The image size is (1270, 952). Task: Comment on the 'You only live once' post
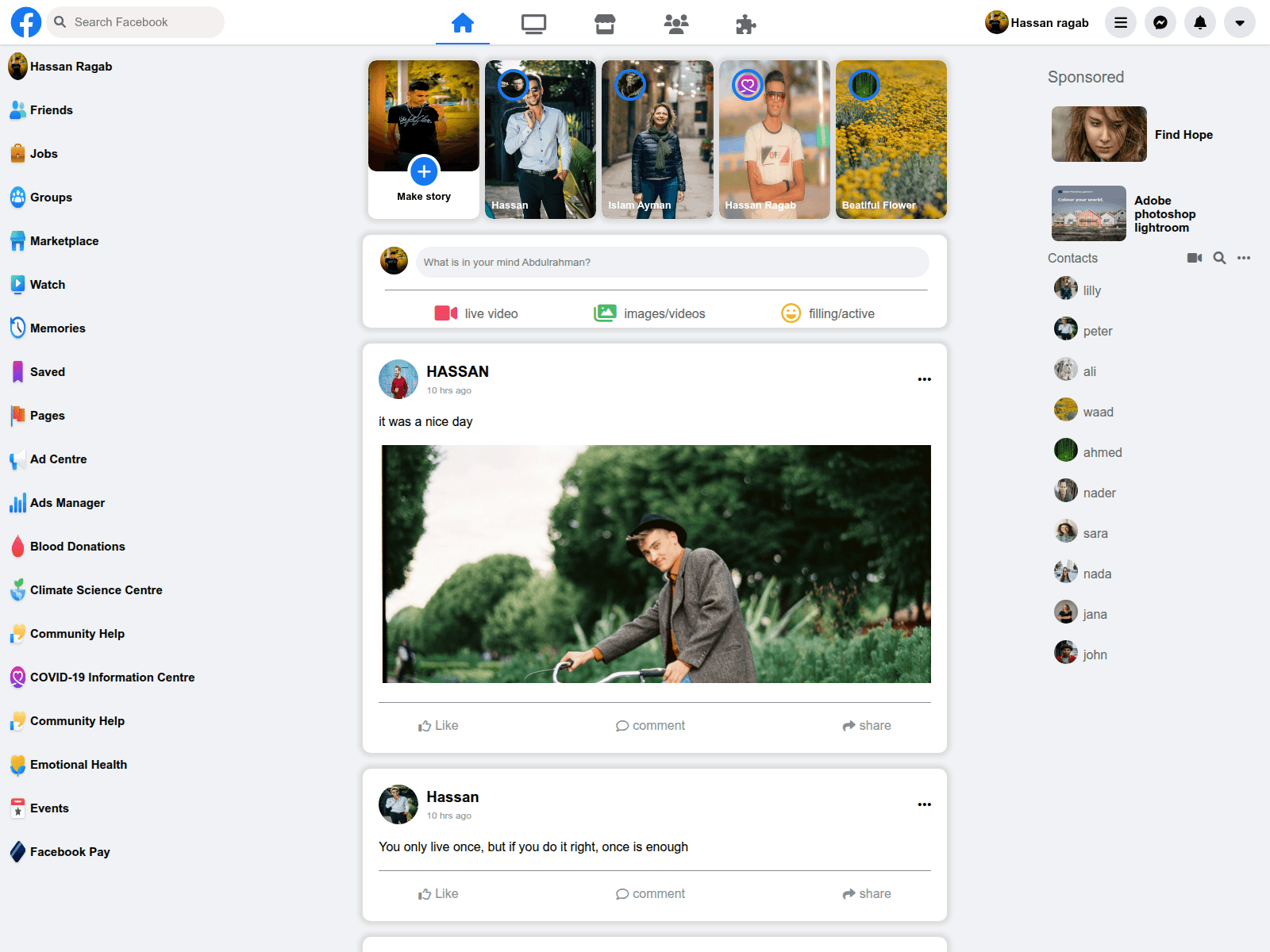tap(650, 894)
